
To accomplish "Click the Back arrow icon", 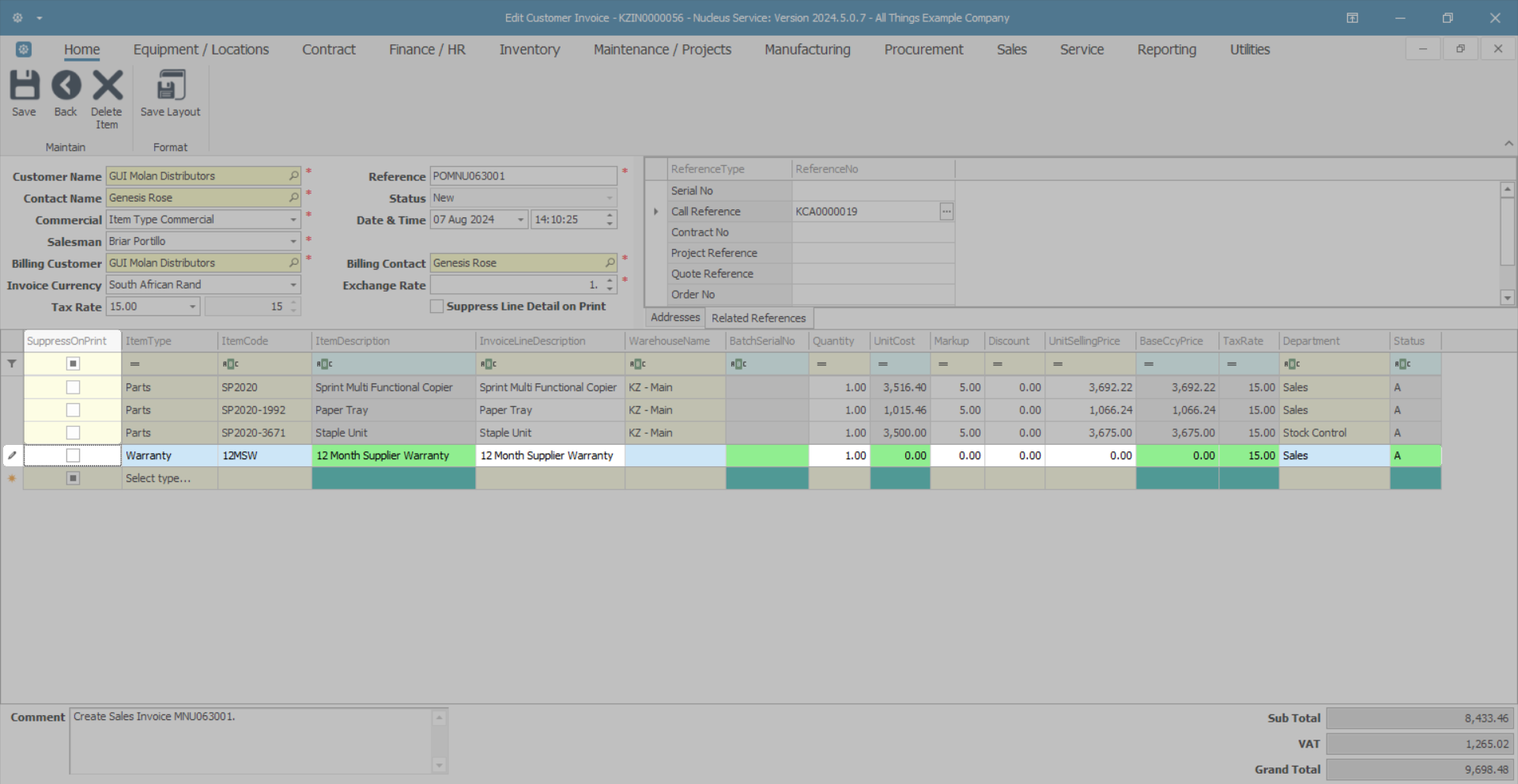I will 66,86.
